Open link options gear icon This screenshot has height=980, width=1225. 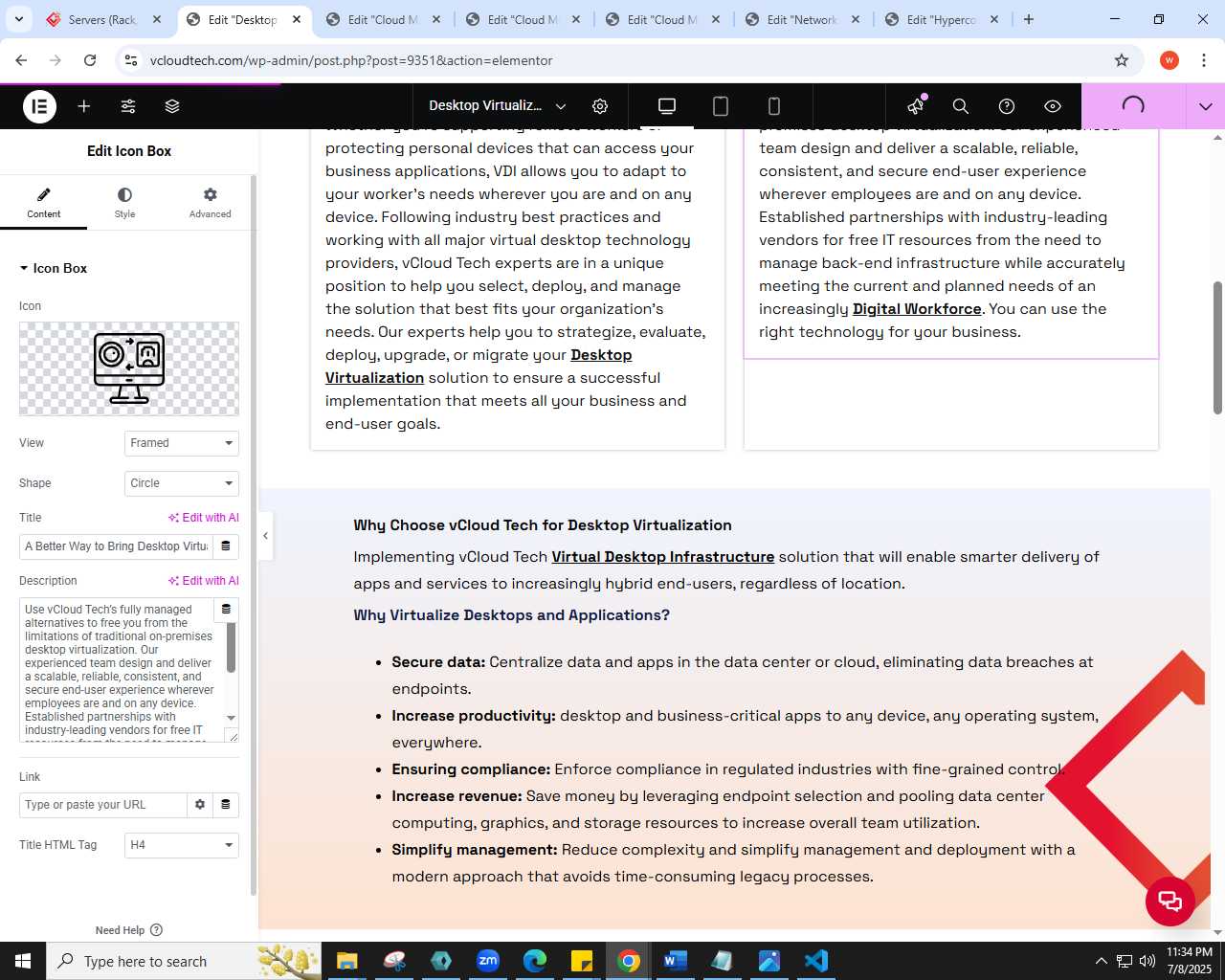click(x=200, y=805)
